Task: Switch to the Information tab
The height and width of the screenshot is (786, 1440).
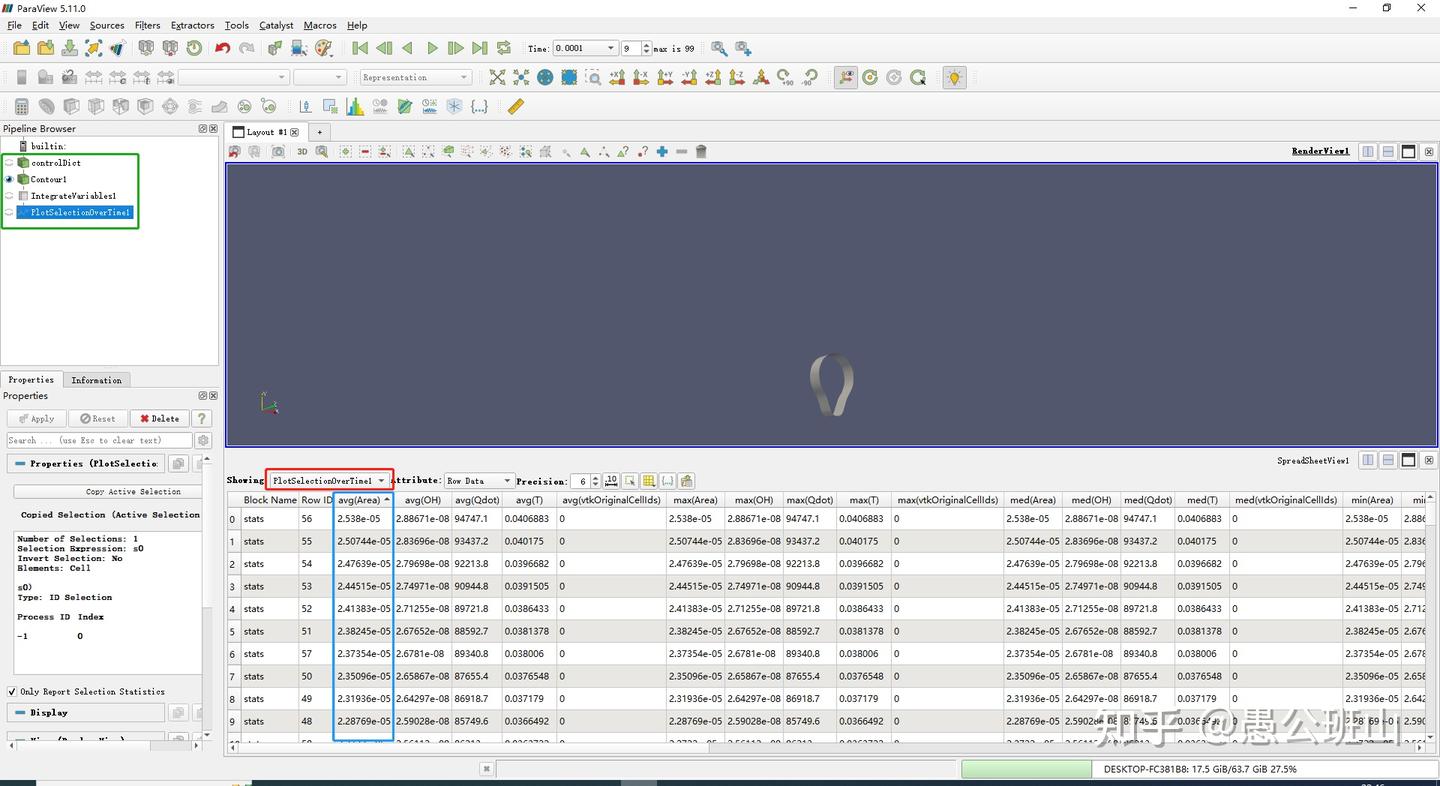Action: [96, 379]
